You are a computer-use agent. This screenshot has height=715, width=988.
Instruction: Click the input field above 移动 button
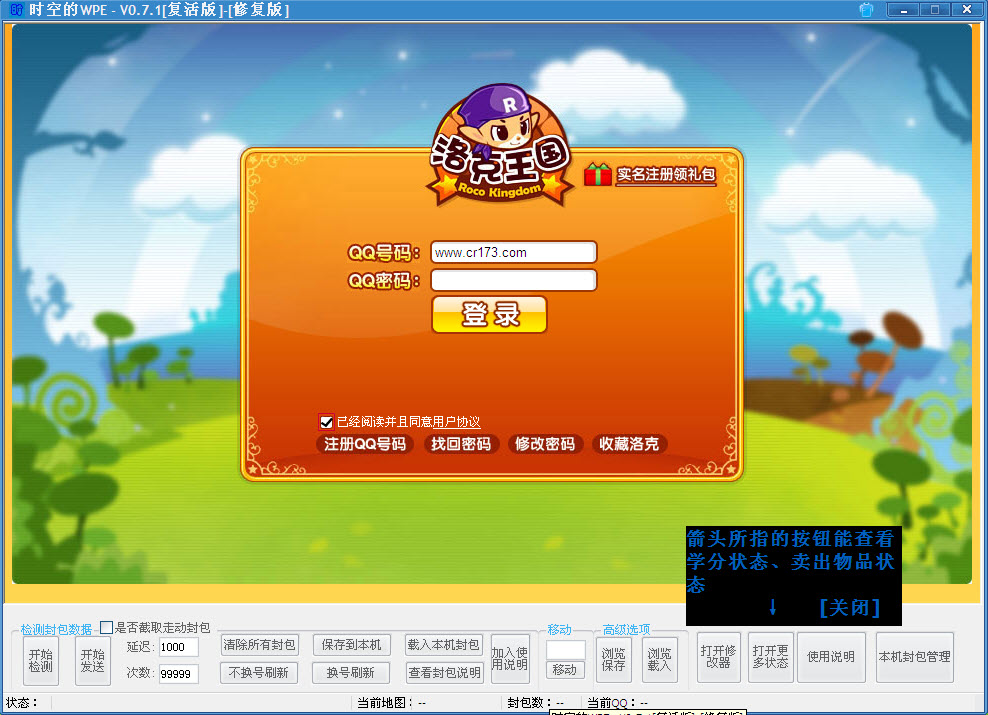565,649
